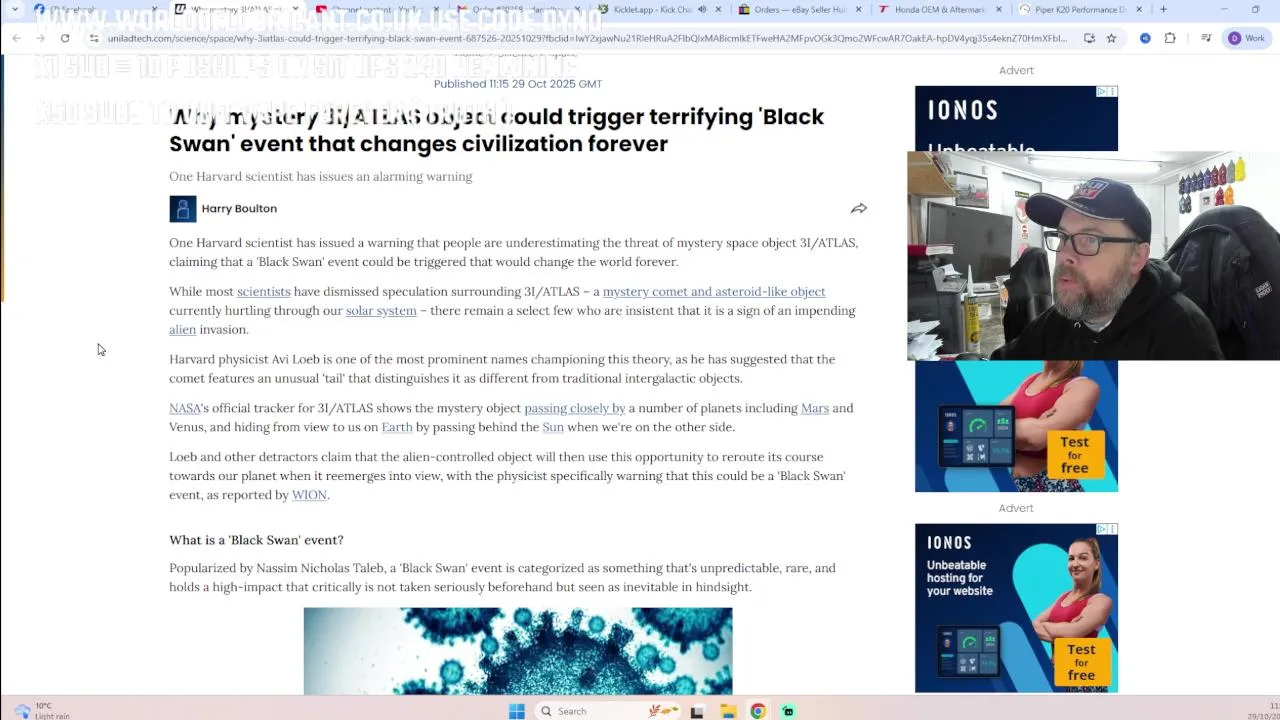Close the eBay Seller Hub tab
The height and width of the screenshot is (720, 1280).
pyautogui.click(x=858, y=9)
